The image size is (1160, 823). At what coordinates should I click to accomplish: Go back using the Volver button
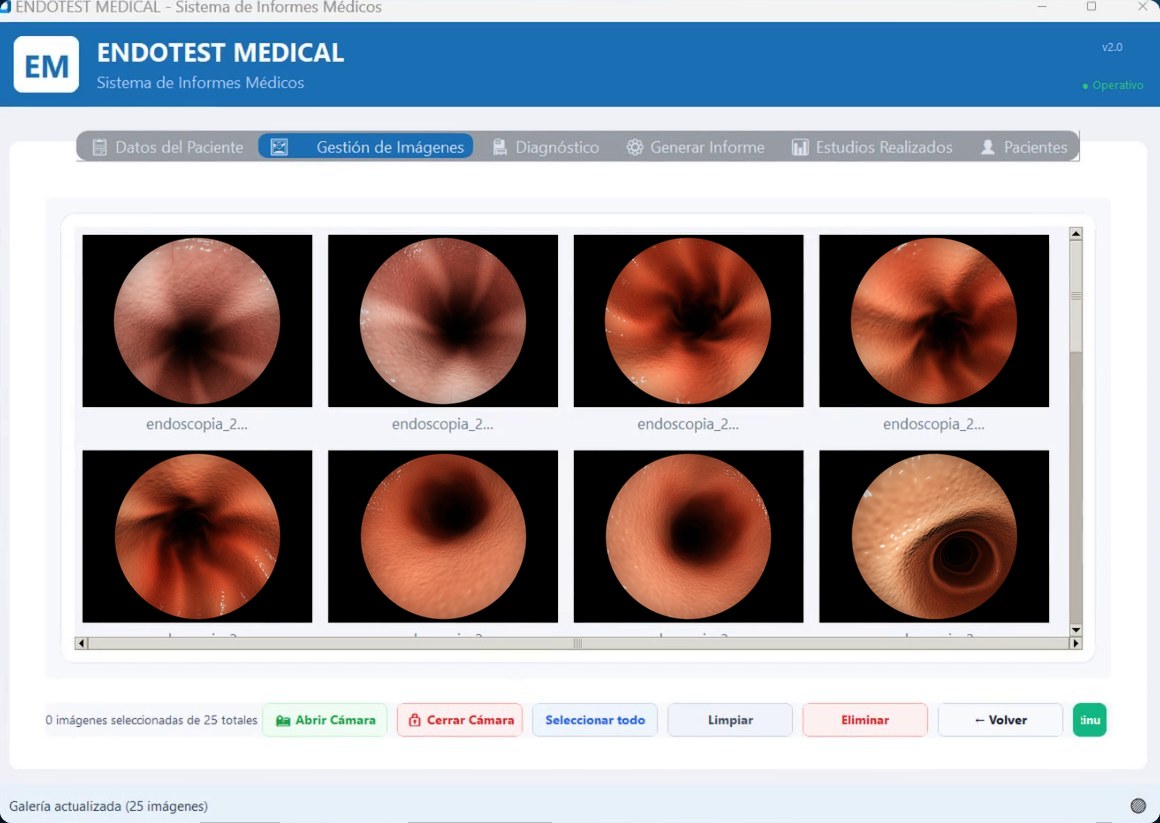(x=1000, y=720)
